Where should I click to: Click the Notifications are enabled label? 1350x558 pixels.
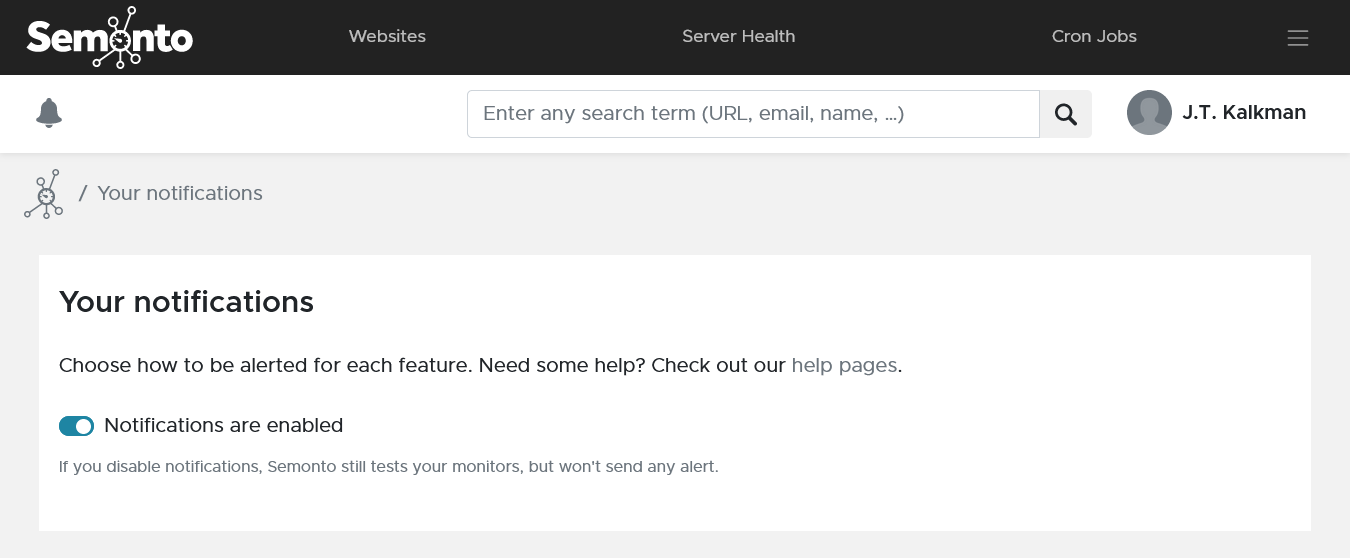(223, 425)
